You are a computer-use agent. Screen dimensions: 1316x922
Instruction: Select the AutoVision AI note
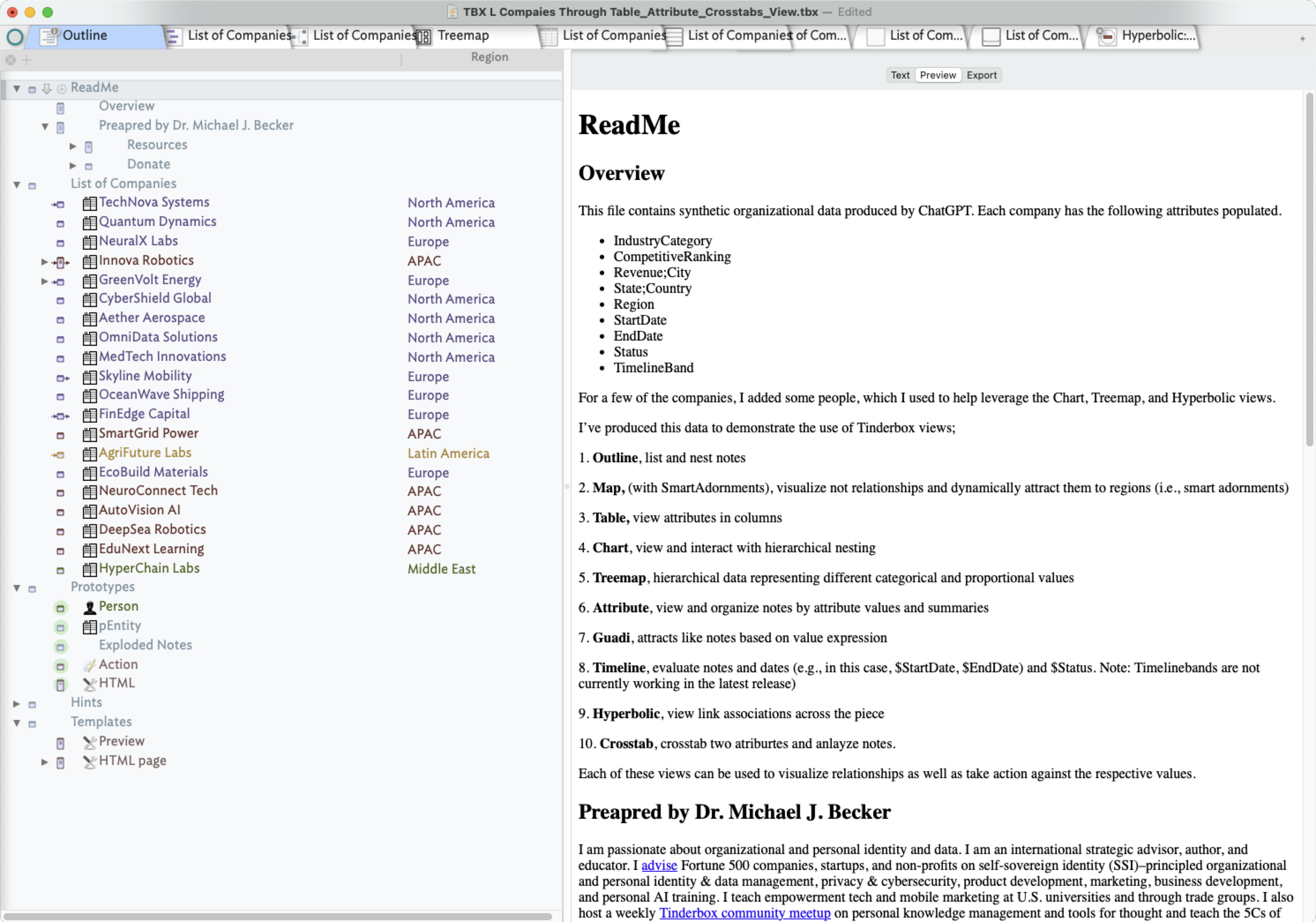(x=139, y=510)
